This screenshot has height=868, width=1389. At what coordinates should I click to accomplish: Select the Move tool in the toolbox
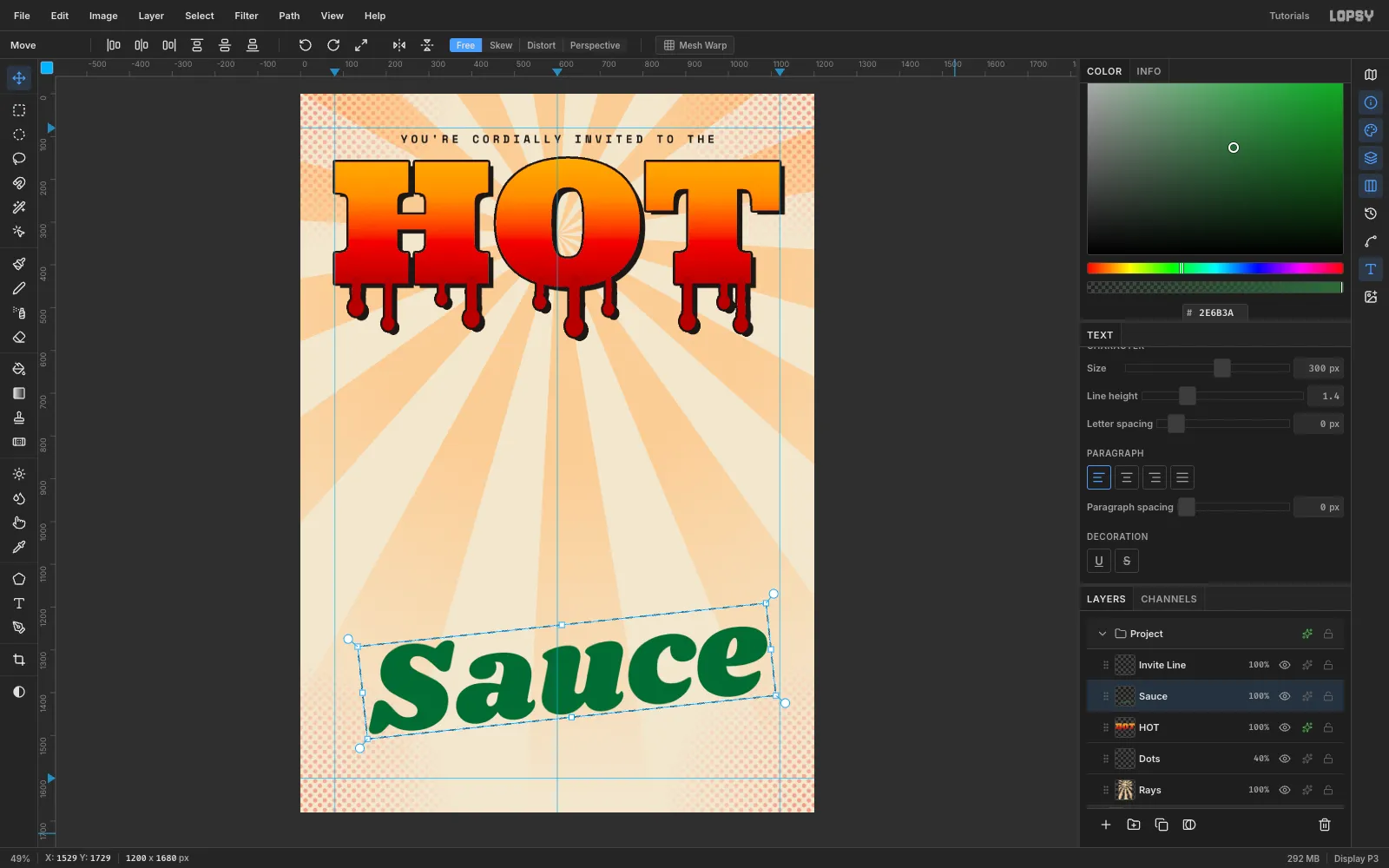click(19, 78)
